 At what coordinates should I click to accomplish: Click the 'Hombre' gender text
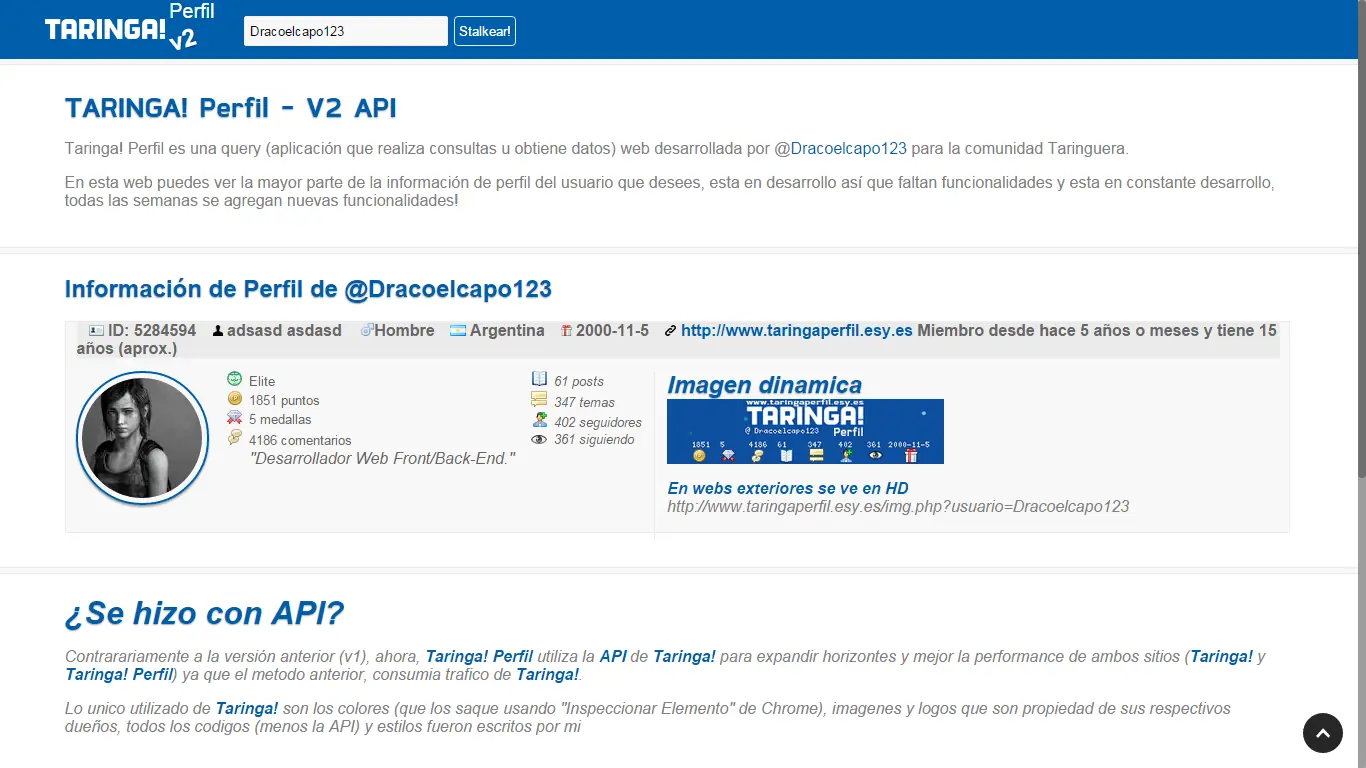tap(404, 330)
